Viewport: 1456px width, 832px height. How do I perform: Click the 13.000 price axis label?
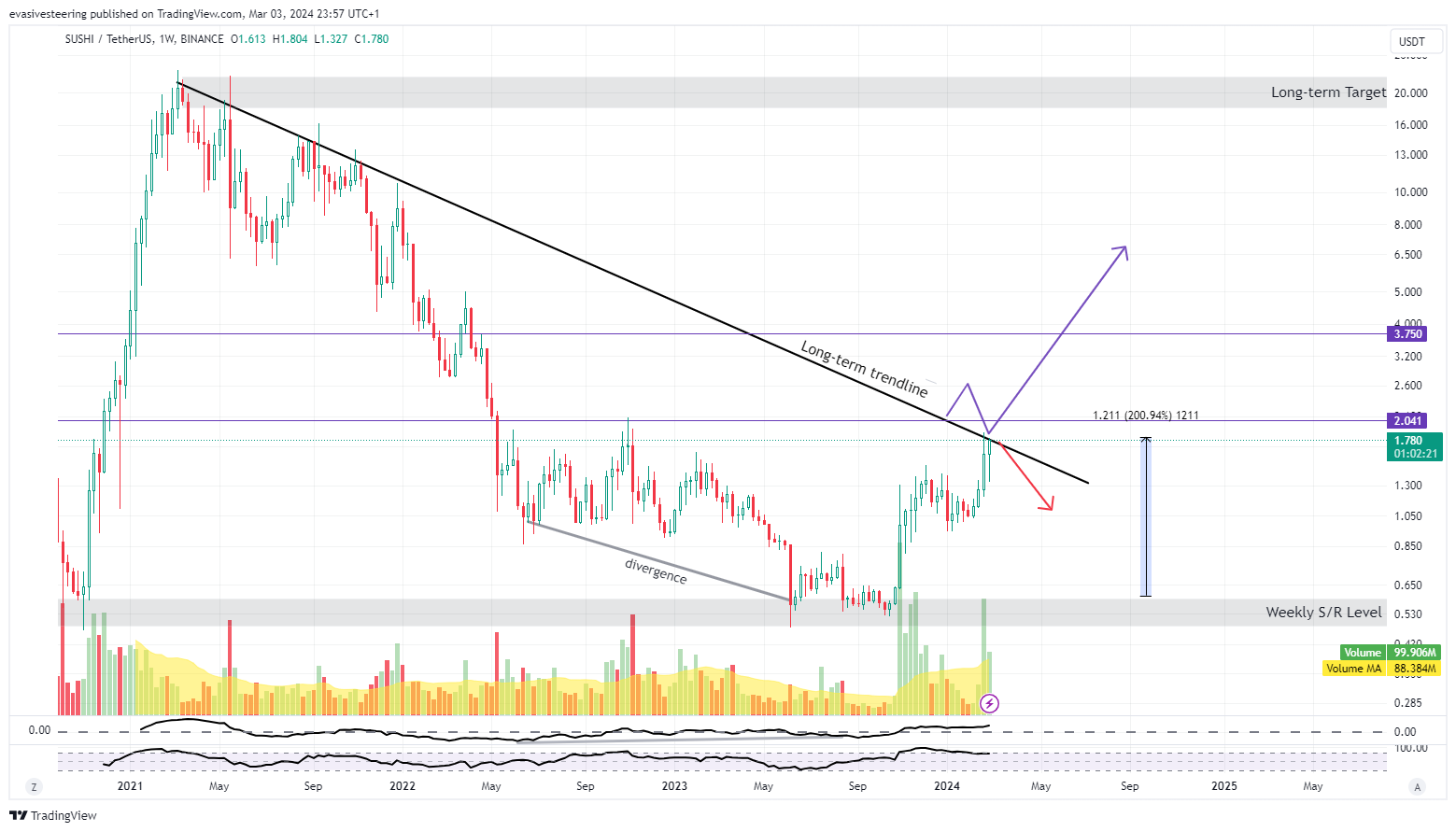click(1410, 155)
